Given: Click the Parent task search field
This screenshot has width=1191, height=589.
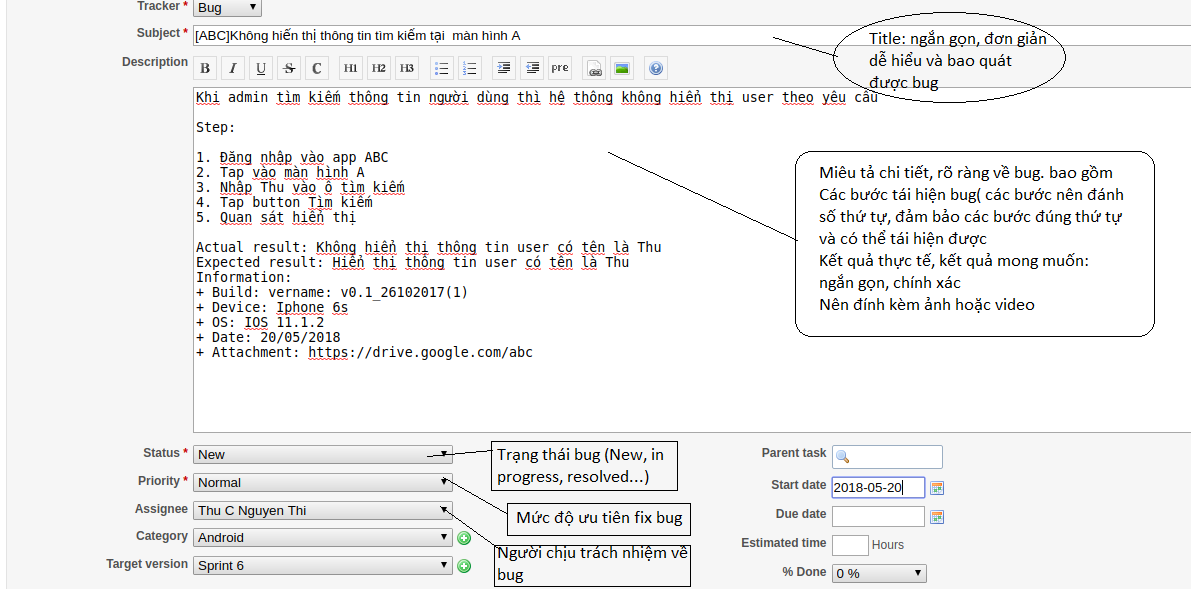Looking at the screenshot, I should click(887, 457).
